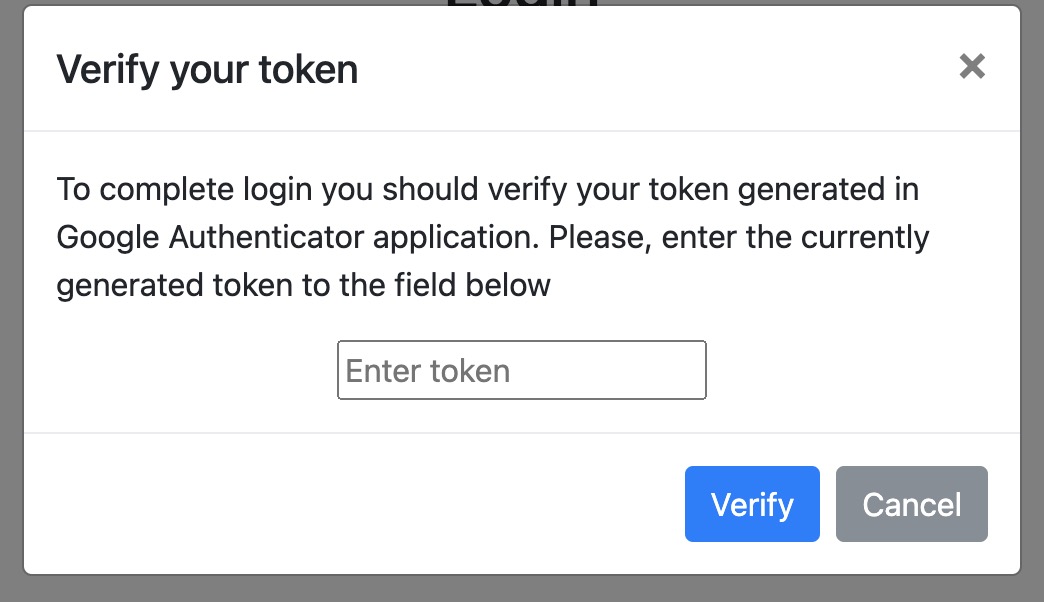Click the "enter the currently" phrase in instructions
Image resolution: width=1044 pixels, height=602 pixels.
pos(795,238)
